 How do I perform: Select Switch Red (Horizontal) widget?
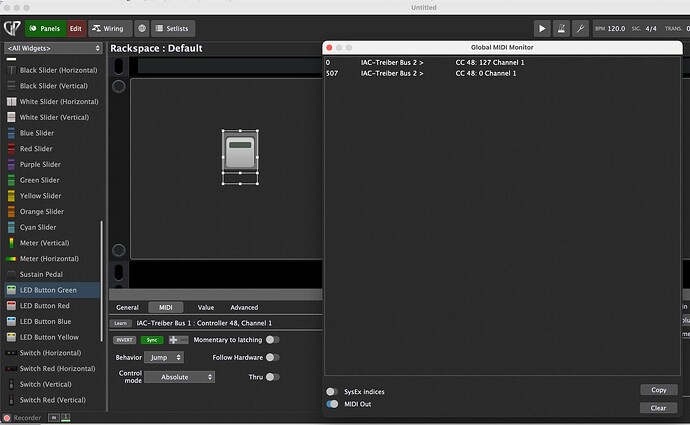[52, 369]
